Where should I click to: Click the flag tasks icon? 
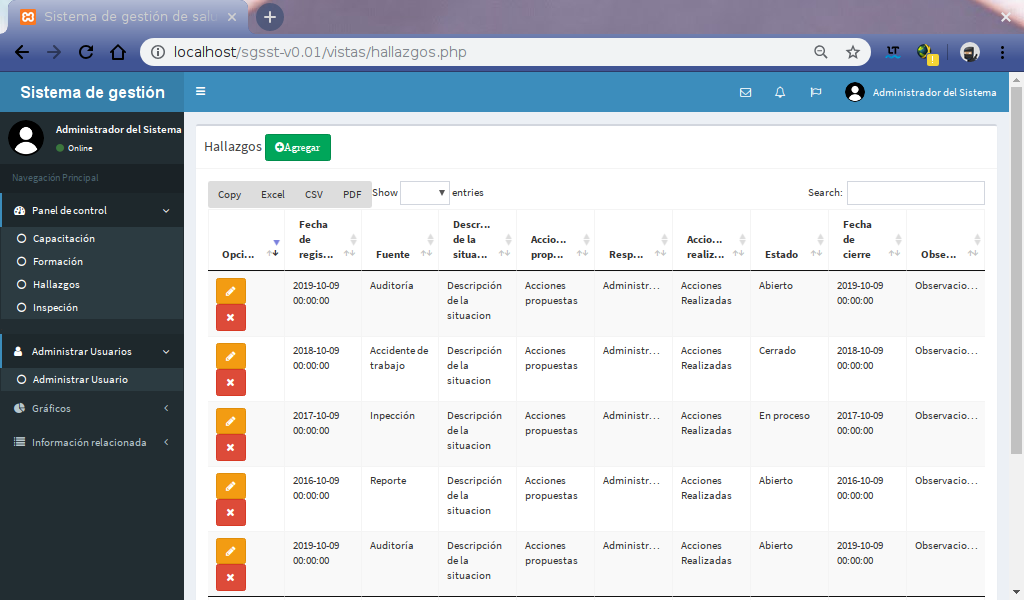click(x=816, y=92)
